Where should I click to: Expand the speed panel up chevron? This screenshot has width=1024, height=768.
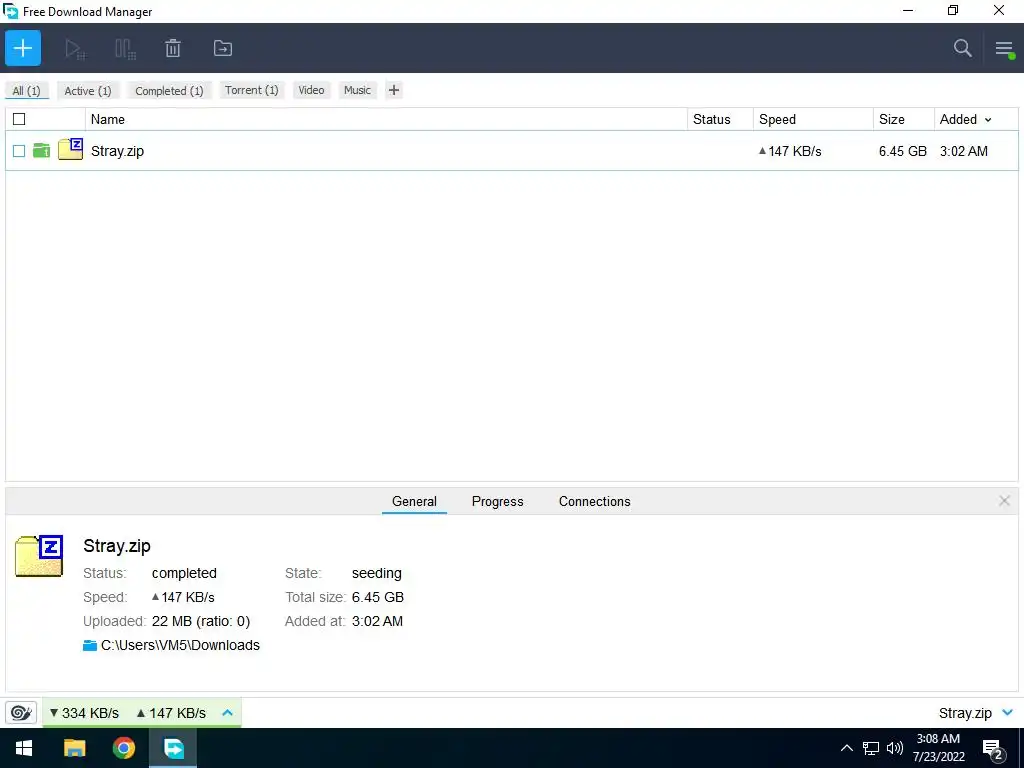227,712
